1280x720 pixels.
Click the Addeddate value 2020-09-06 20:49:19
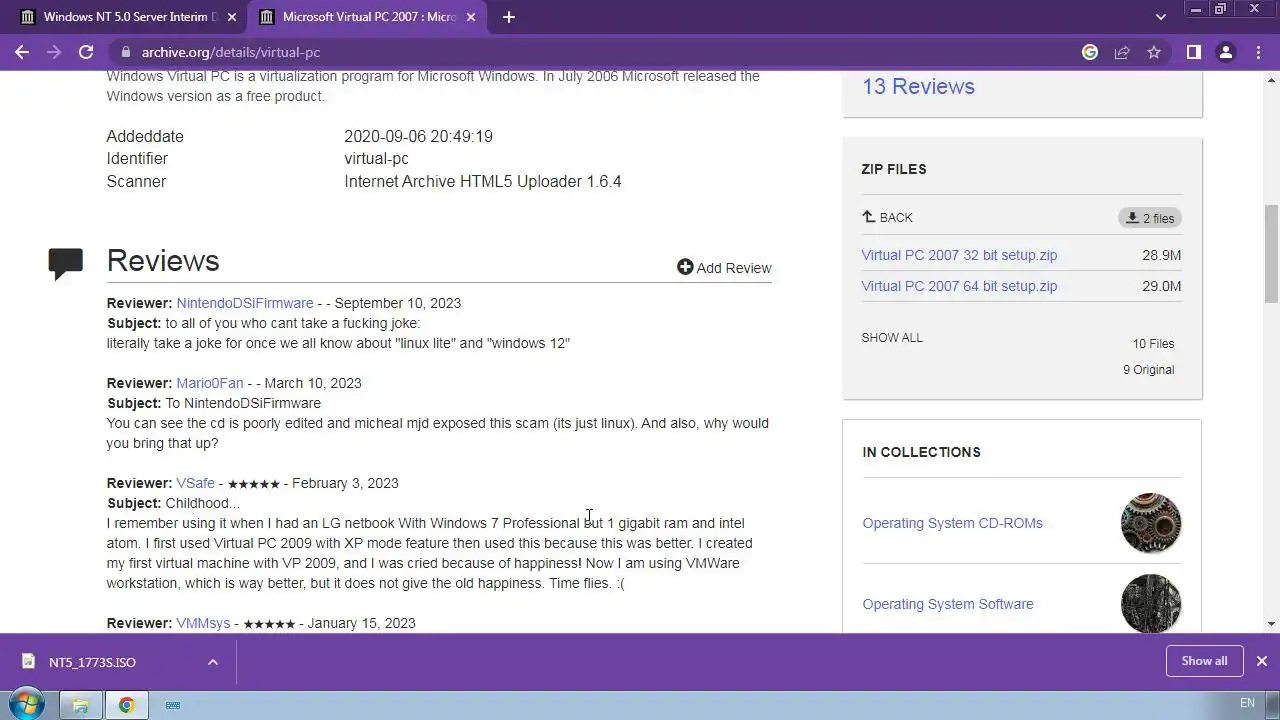click(418, 136)
